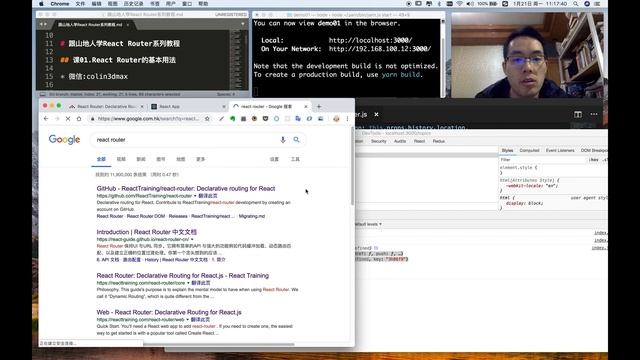Click the Google results page vertical scrollbar
The width and height of the screenshot is (640, 360).
(x=352, y=165)
